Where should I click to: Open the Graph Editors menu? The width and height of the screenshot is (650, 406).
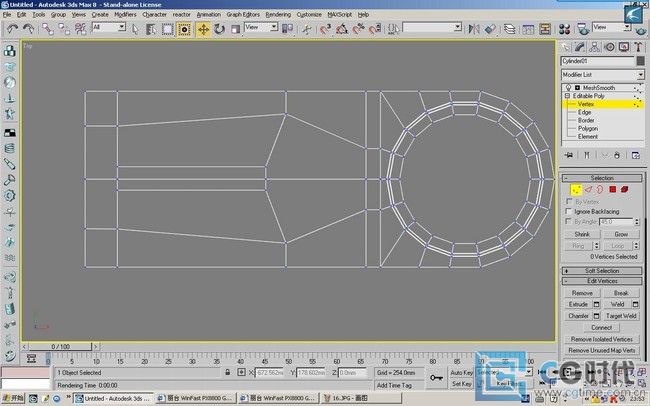[243, 15]
